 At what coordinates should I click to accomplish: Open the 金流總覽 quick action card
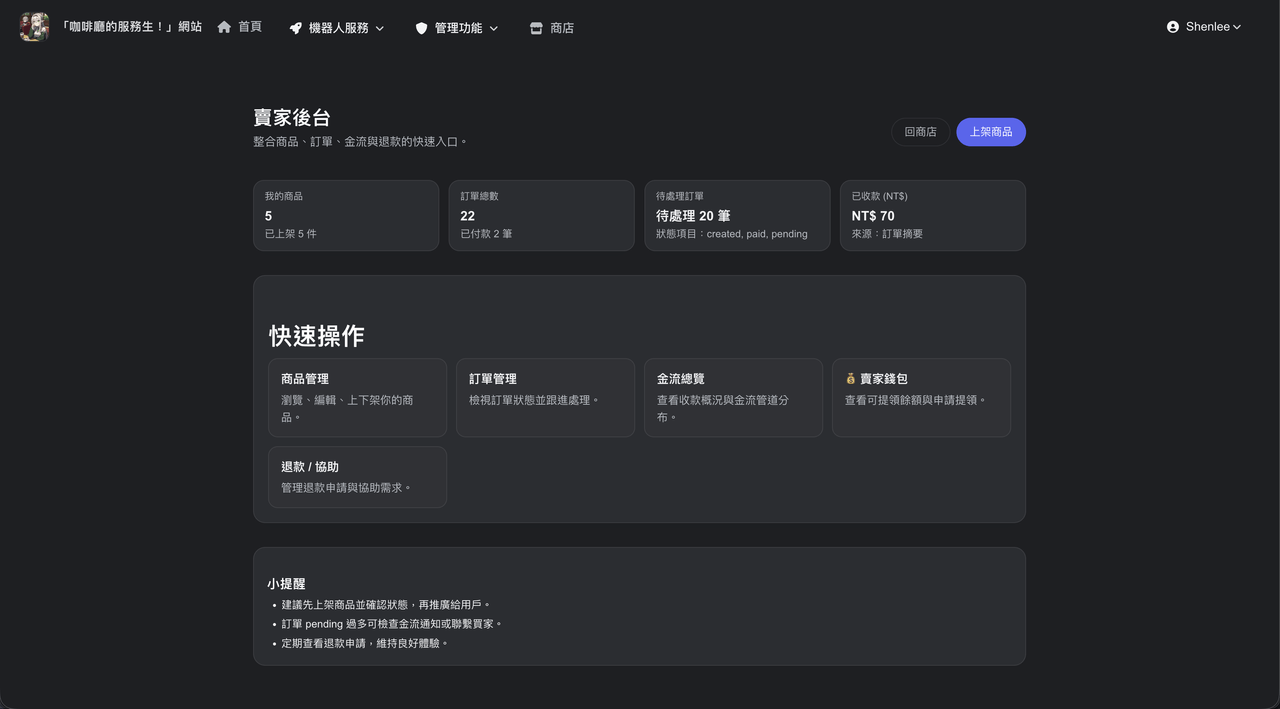tap(733, 398)
